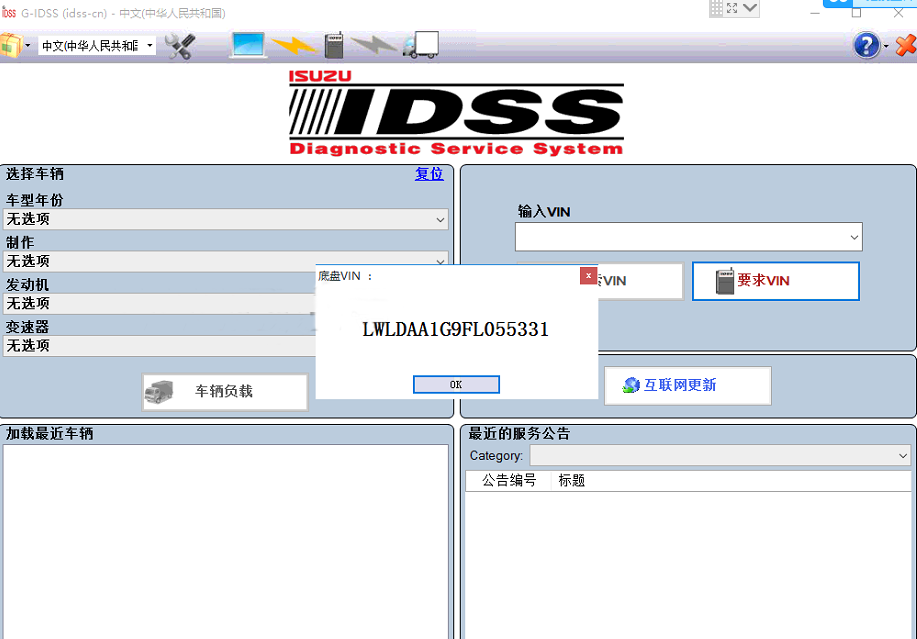This screenshot has width=917, height=639.
Task: Minimize the G-IDSS window
Action: click(815, 13)
